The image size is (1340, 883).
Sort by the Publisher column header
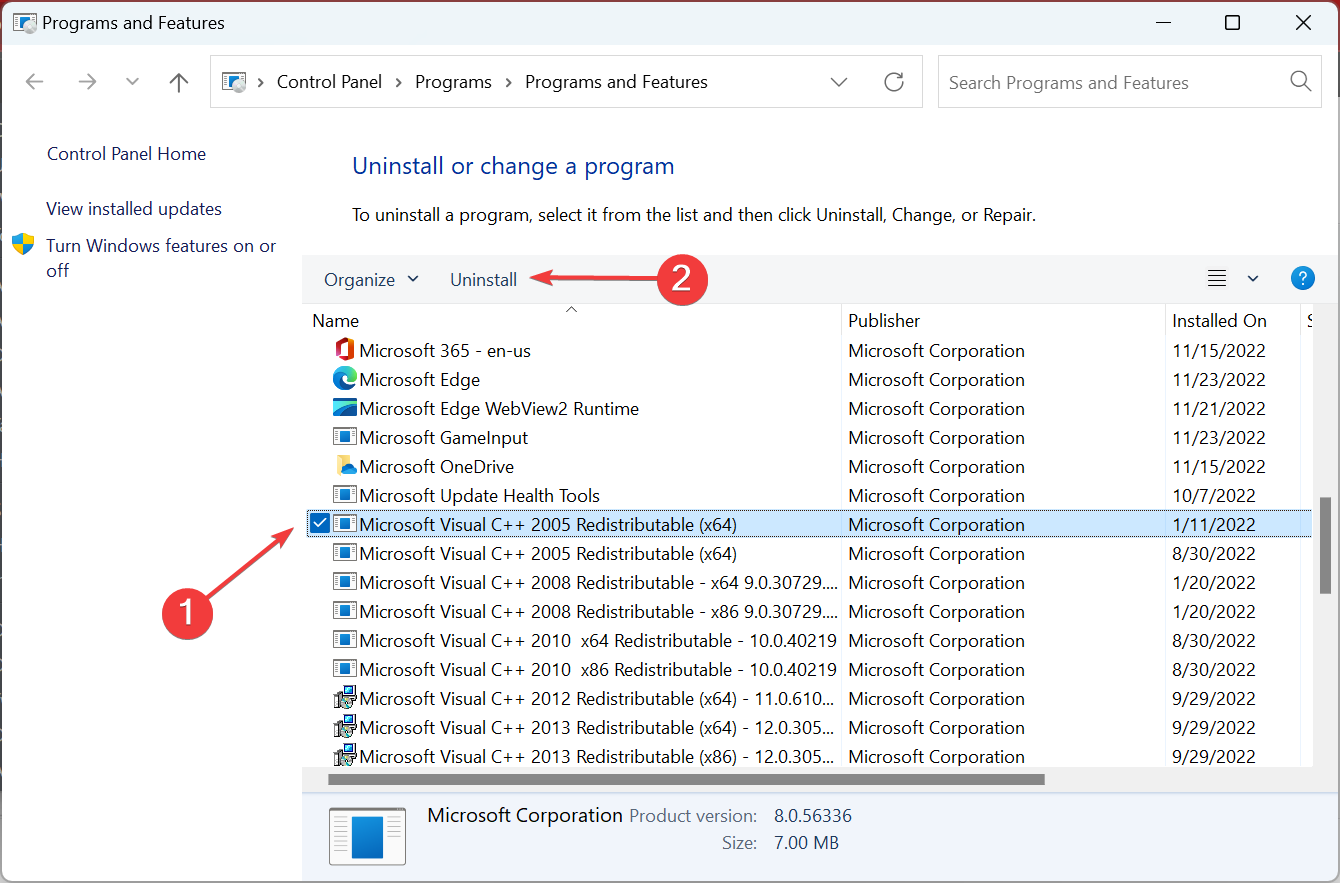pyautogui.click(x=884, y=321)
